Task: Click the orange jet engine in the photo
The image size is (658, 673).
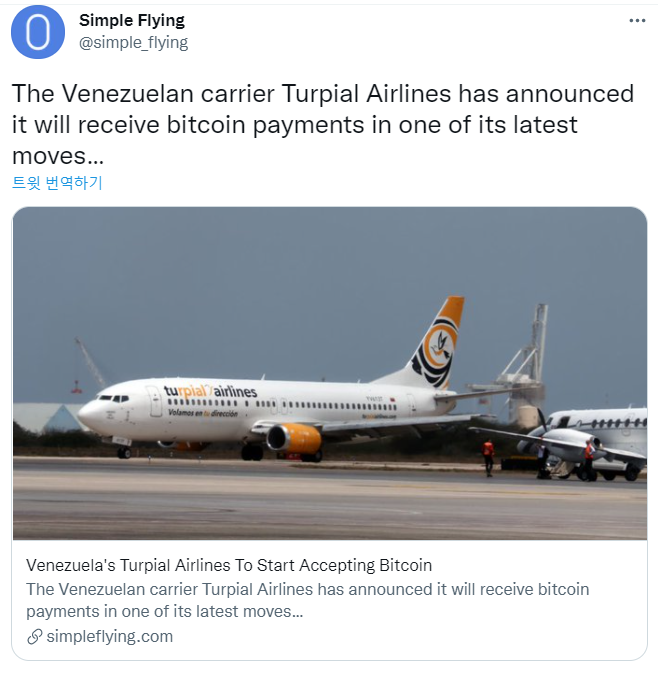Action: (294, 438)
